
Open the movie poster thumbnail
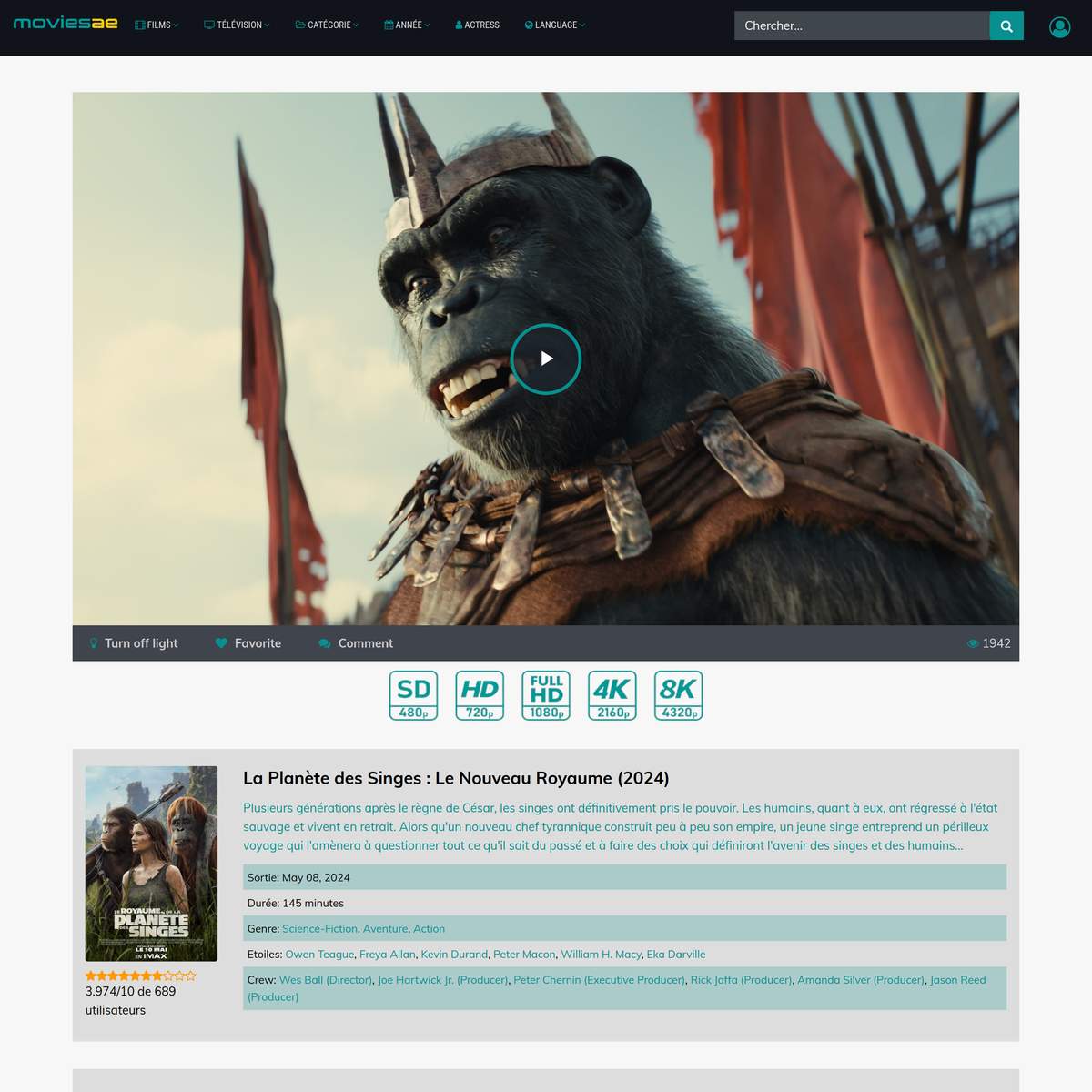[151, 864]
